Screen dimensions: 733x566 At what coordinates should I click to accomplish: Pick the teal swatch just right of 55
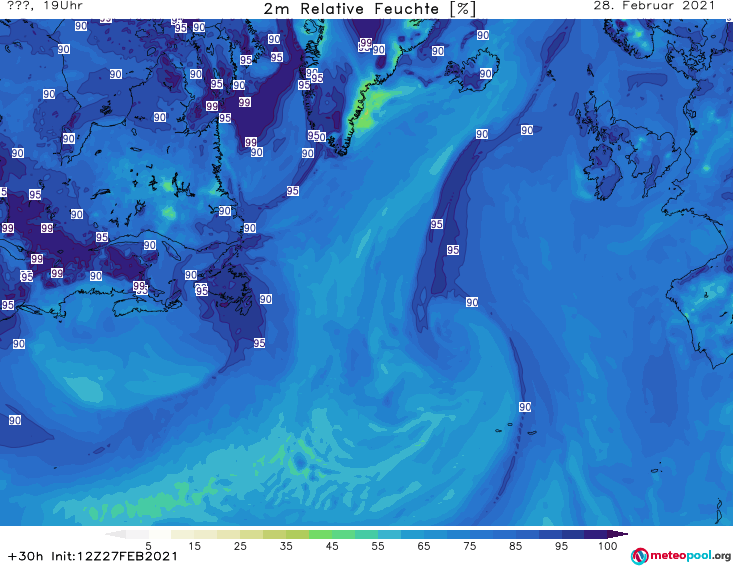click(389, 534)
